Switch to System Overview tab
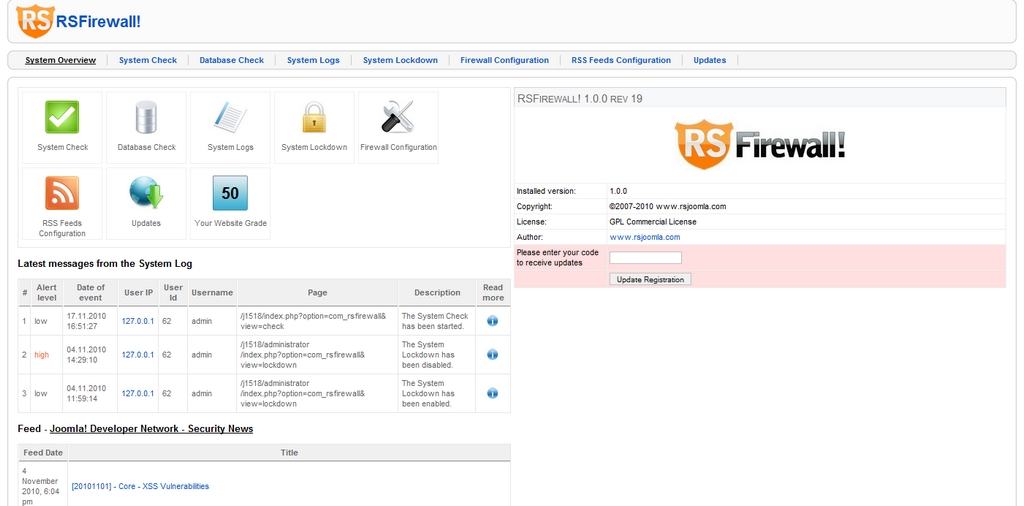The width and height of the screenshot is (1024, 506). 61,60
